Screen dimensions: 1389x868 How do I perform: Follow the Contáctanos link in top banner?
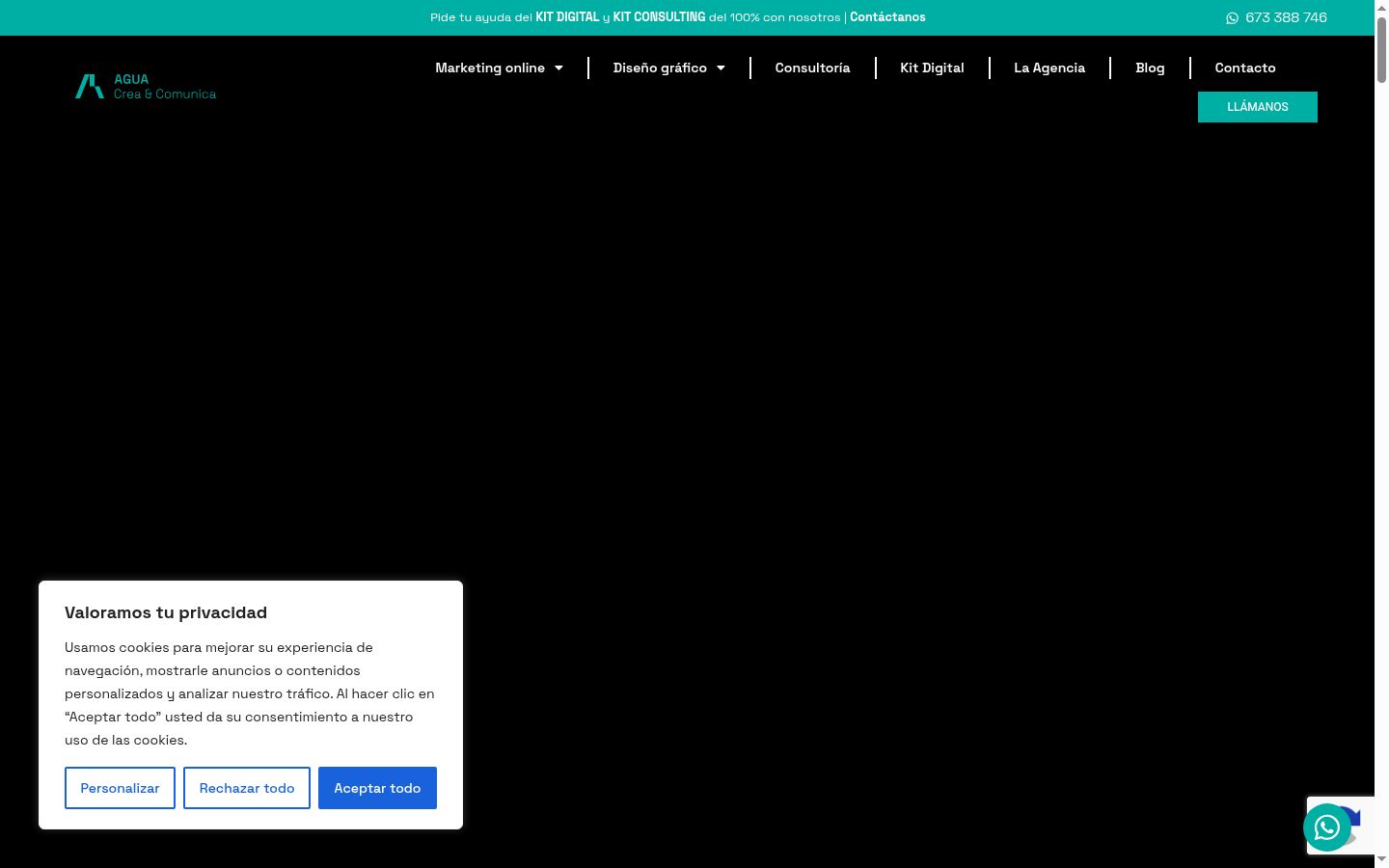887,17
